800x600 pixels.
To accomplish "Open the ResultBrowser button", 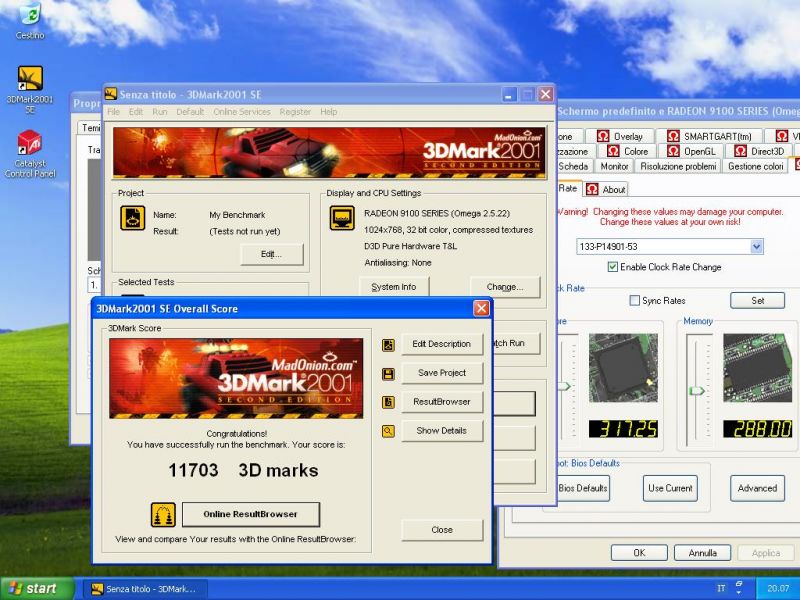I will [x=442, y=402].
